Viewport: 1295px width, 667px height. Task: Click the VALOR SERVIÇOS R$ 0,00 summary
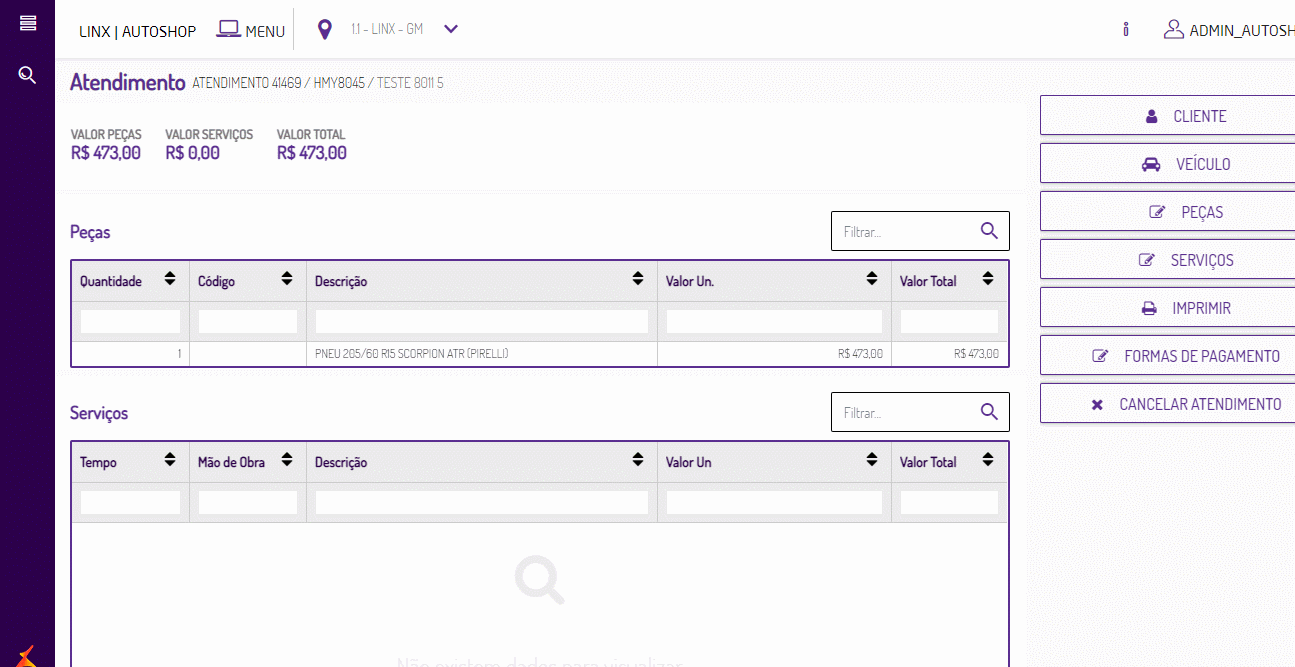(209, 144)
